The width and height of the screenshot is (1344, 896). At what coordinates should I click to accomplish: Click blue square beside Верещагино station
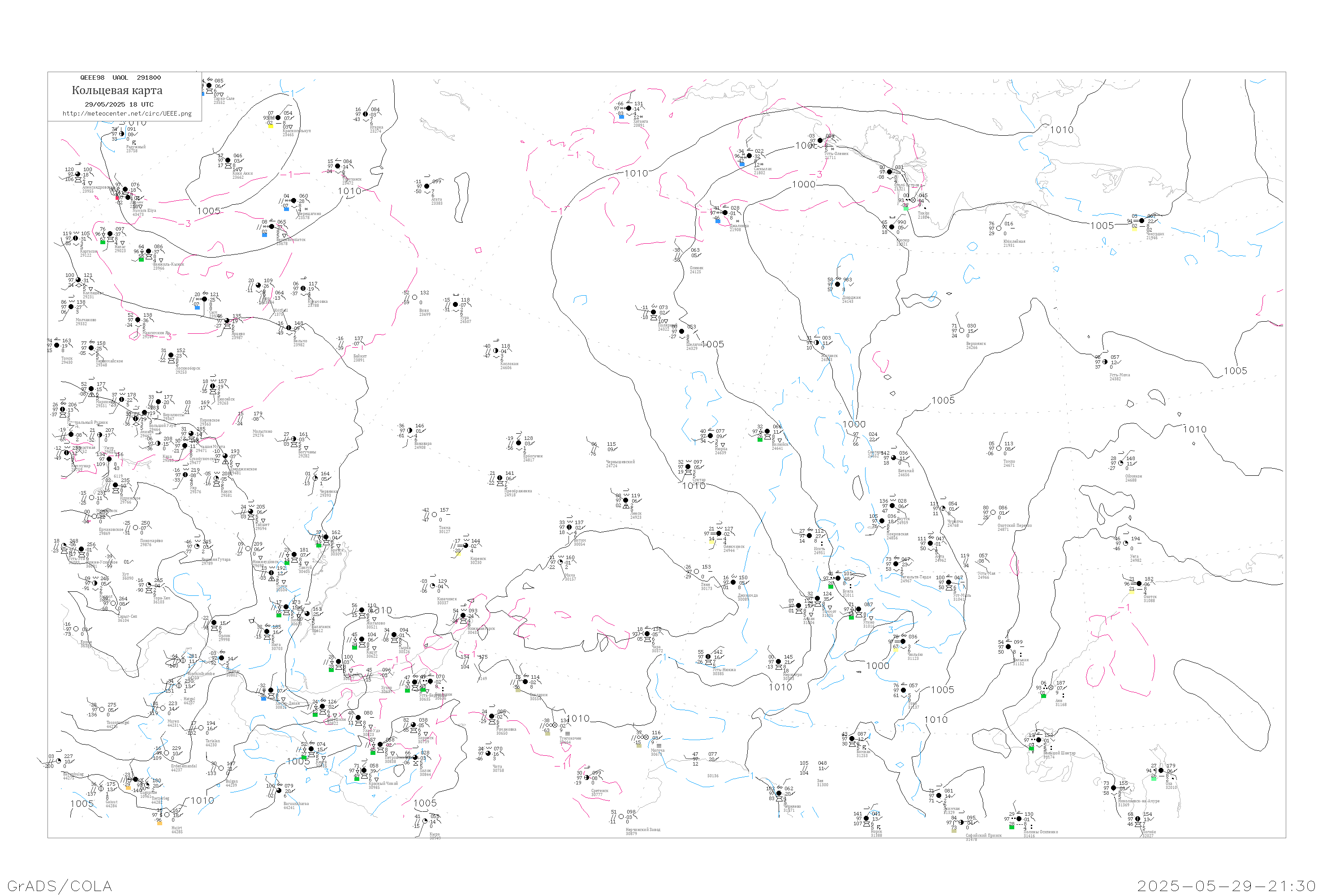(x=286, y=209)
